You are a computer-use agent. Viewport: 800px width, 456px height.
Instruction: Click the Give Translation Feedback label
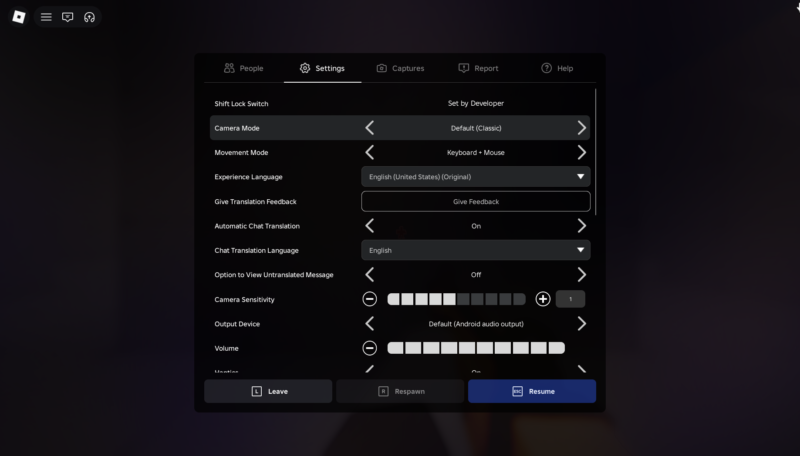256,201
